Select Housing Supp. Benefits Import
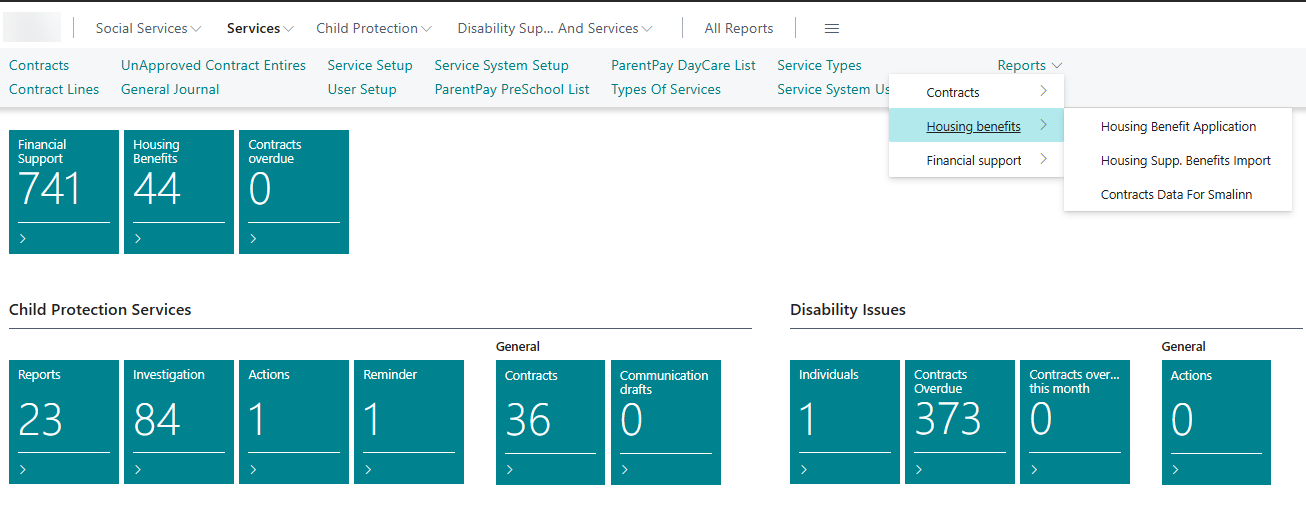Screen dimensions: 1306x505 coord(1185,161)
